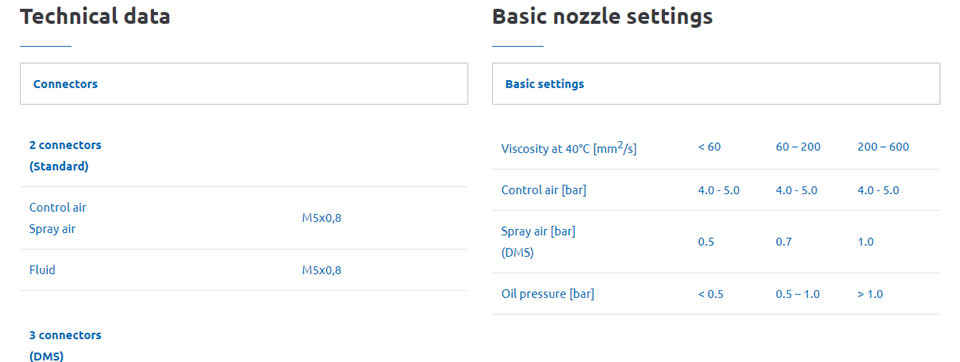Select the 2 connectors (Standard) label
Image resolution: width=960 pixels, height=362 pixels.
[66, 156]
